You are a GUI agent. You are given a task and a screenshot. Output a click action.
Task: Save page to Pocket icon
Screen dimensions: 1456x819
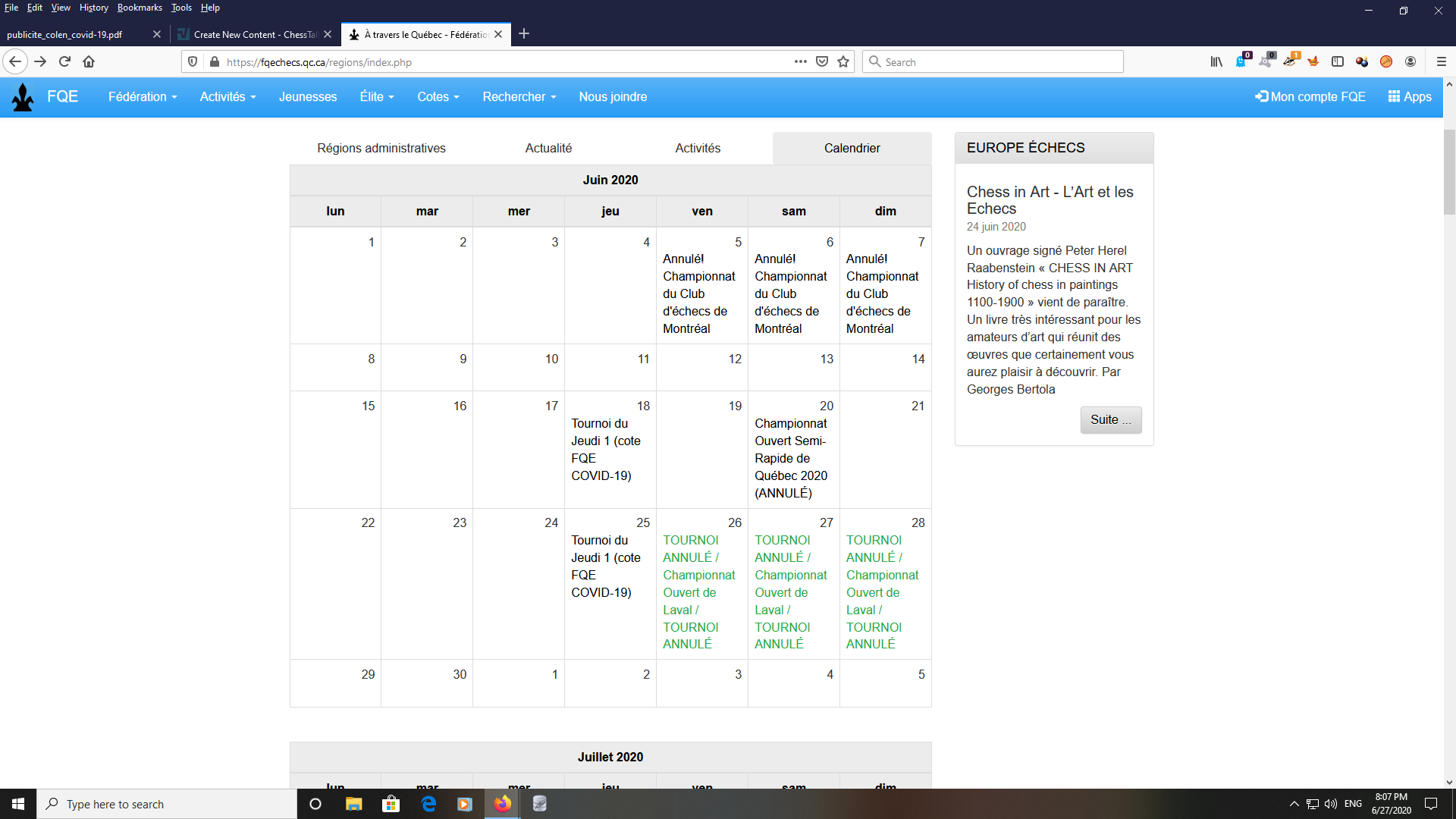pyautogui.click(x=822, y=62)
